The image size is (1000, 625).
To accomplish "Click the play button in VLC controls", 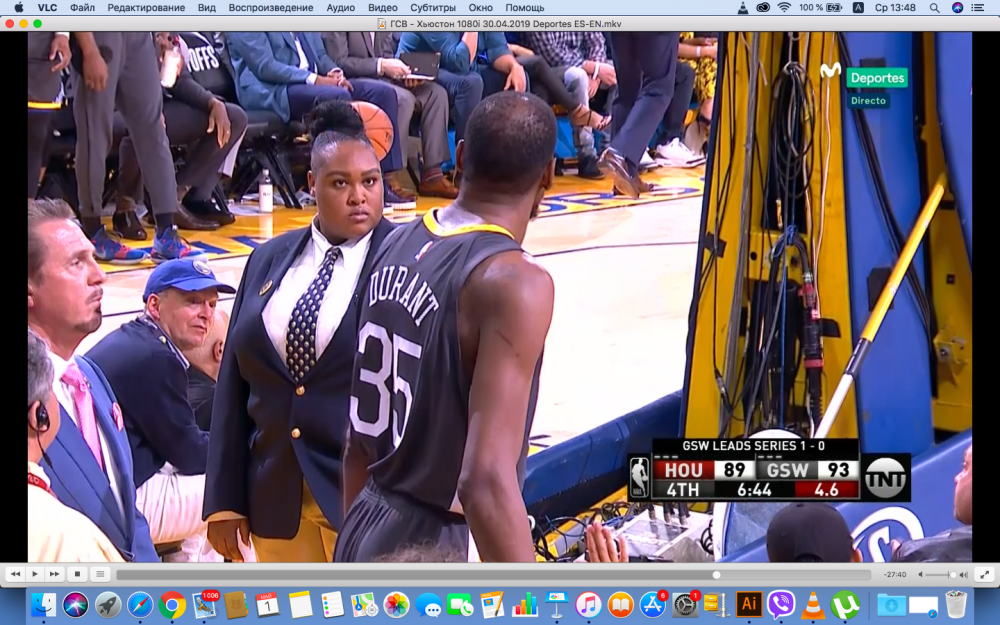I will pyautogui.click(x=35, y=574).
